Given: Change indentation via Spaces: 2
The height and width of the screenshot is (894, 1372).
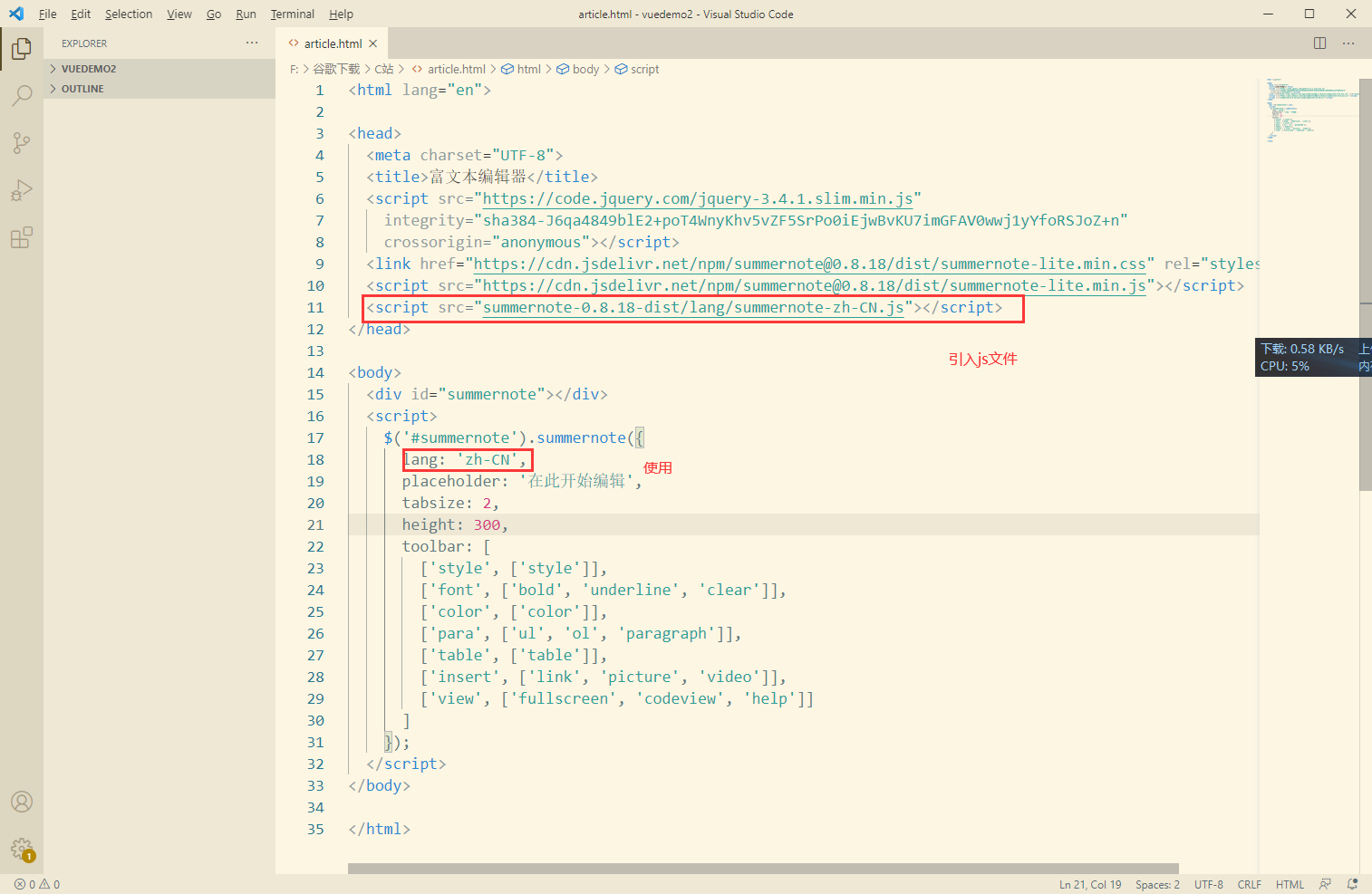Looking at the screenshot, I should click(x=1157, y=884).
